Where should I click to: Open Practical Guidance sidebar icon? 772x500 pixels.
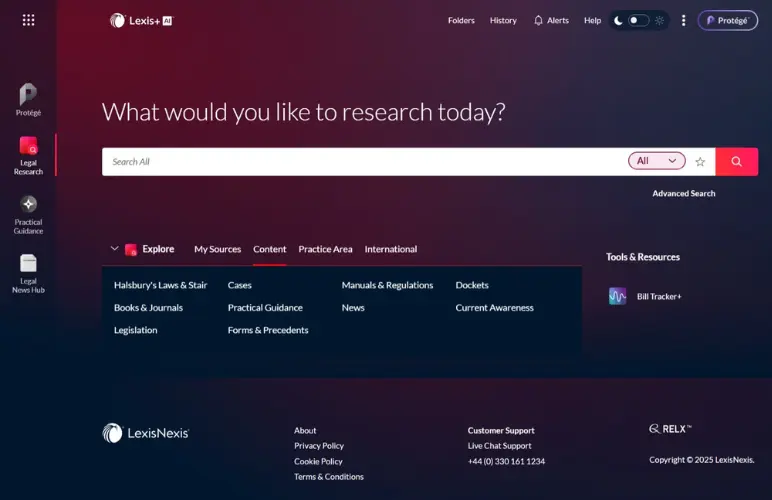(28, 213)
